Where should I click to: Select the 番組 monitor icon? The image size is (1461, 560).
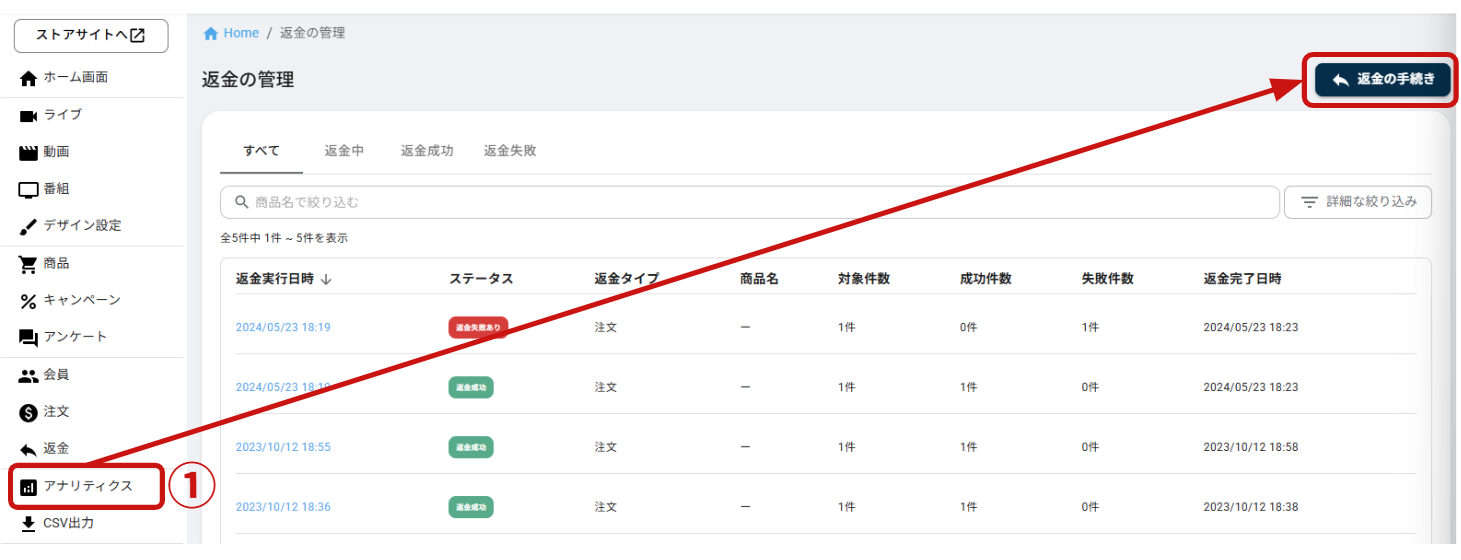tap(28, 190)
